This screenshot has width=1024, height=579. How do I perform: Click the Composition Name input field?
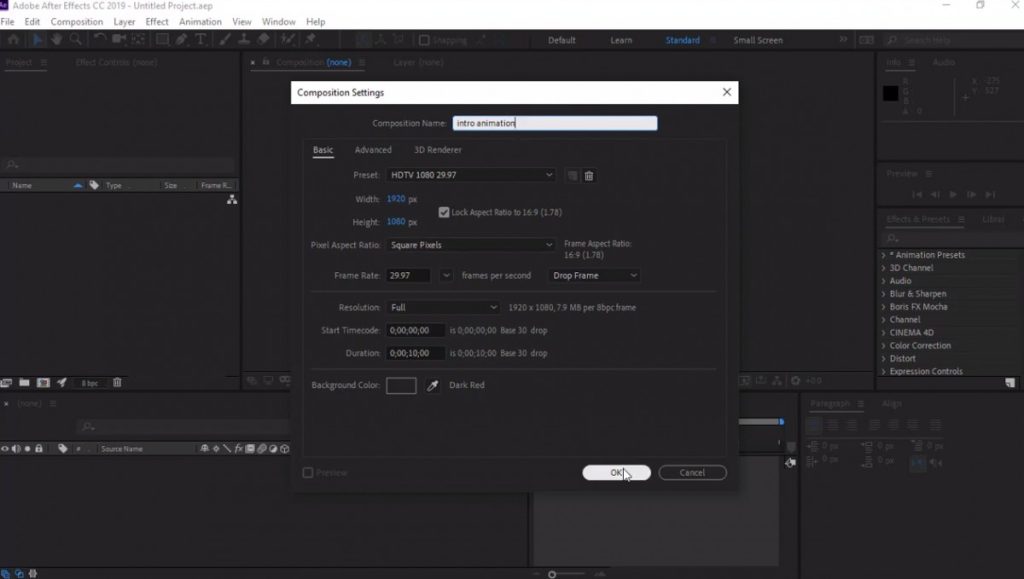click(x=555, y=122)
